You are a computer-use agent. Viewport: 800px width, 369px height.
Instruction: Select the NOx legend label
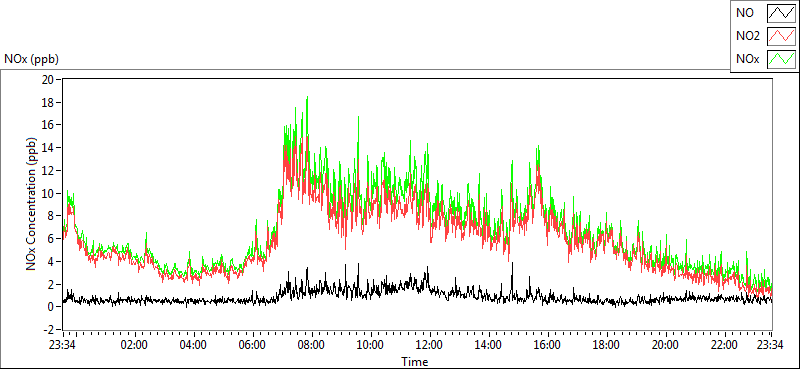point(748,59)
